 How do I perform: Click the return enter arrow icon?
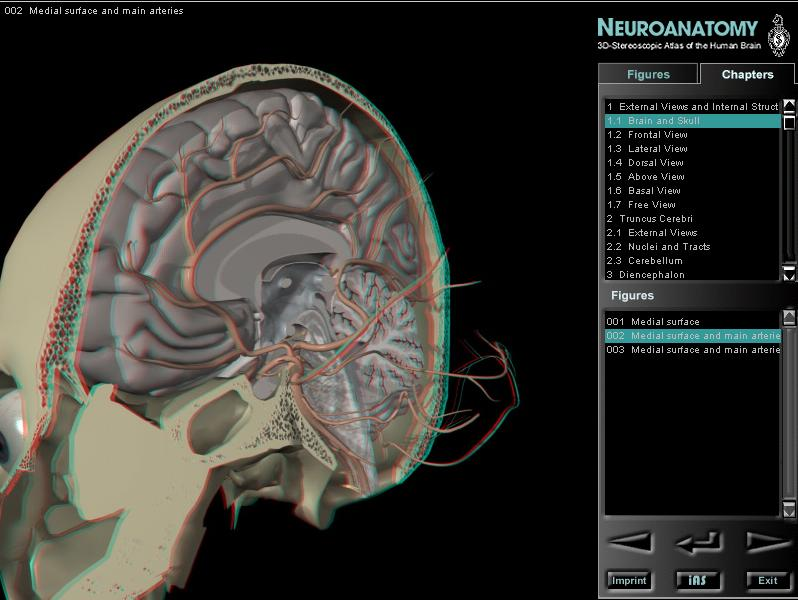pos(698,542)
